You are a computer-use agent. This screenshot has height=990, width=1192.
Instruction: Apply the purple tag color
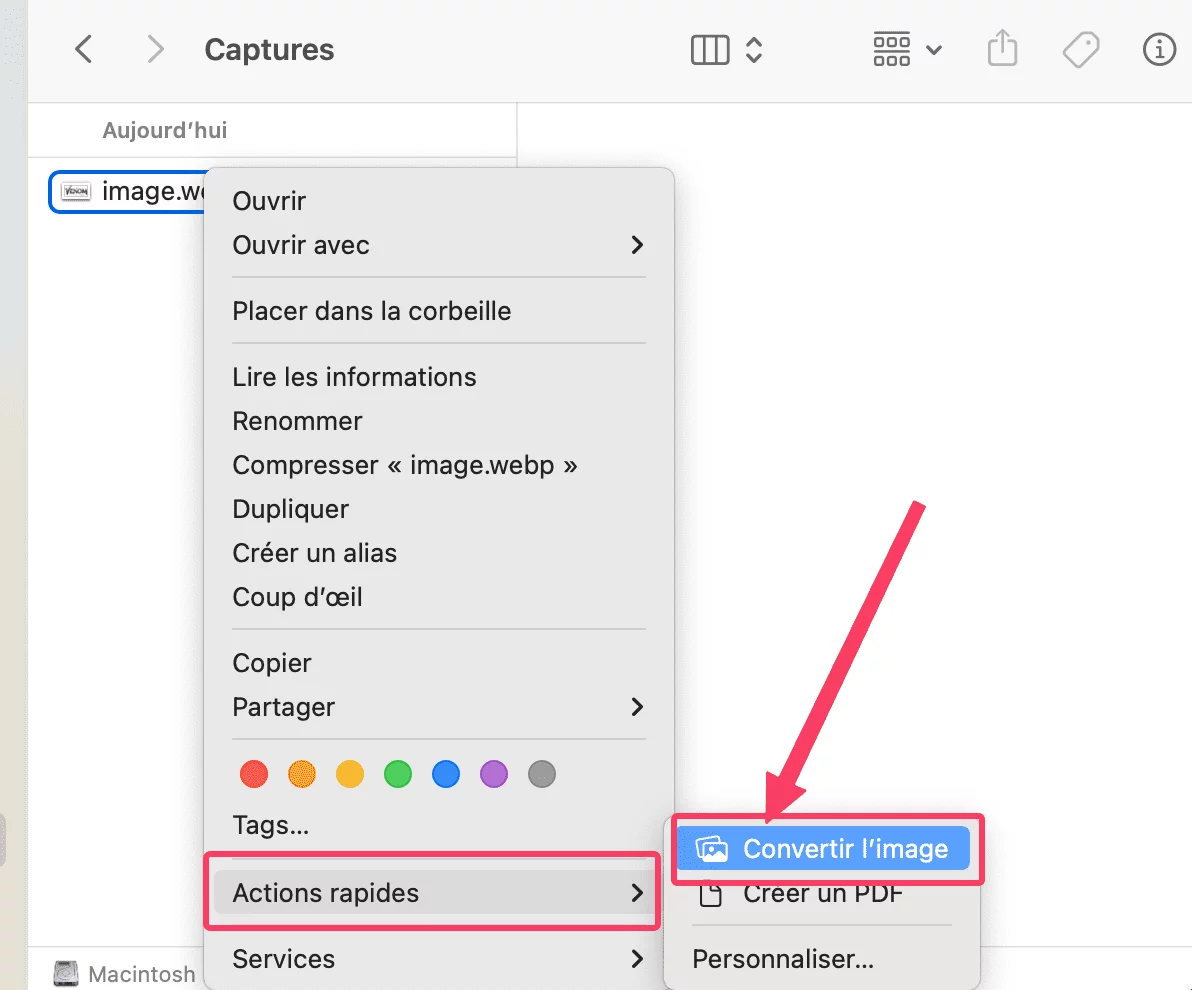pos(493,774)
